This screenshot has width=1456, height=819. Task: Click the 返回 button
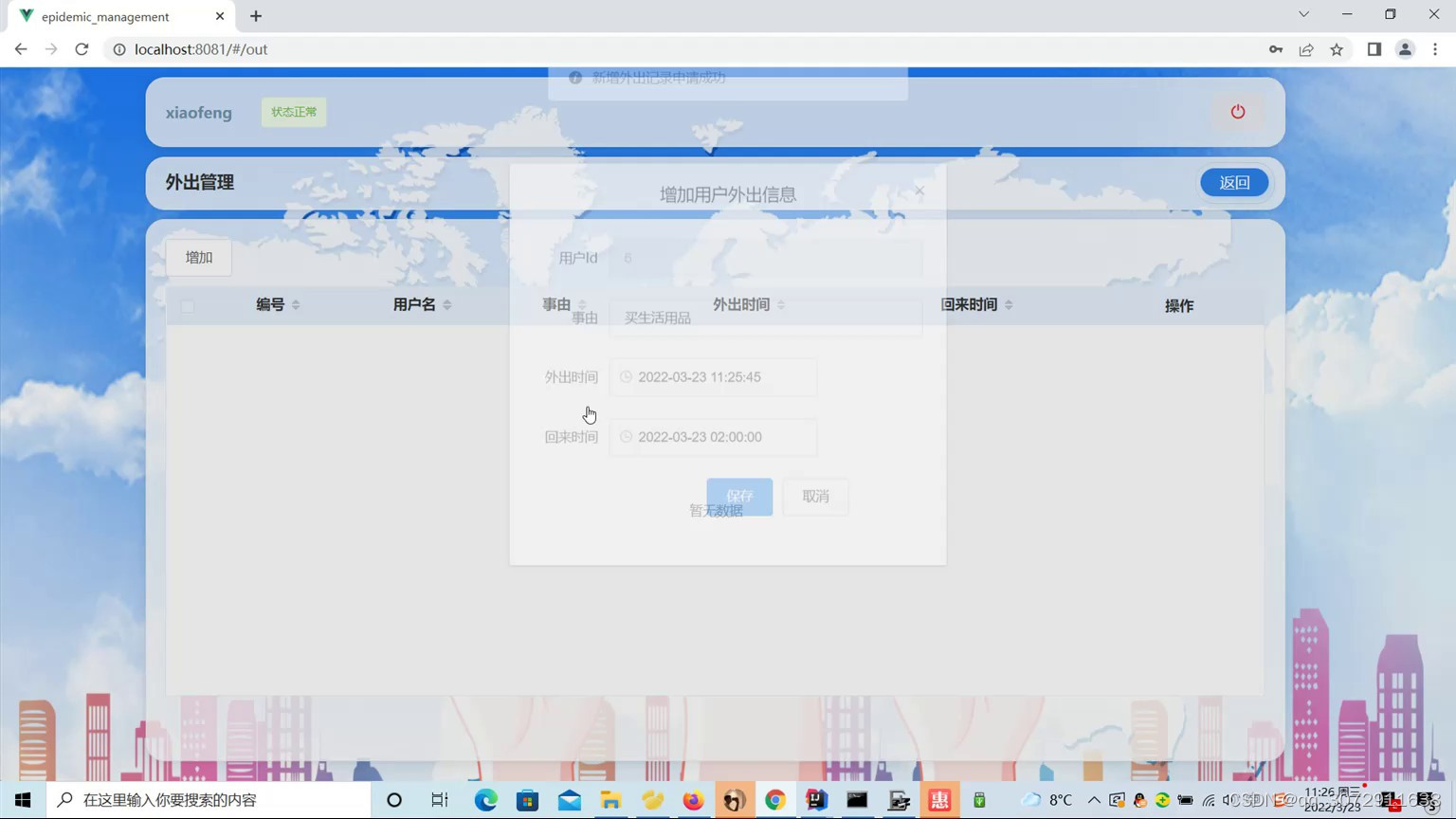coord(1234,182)
